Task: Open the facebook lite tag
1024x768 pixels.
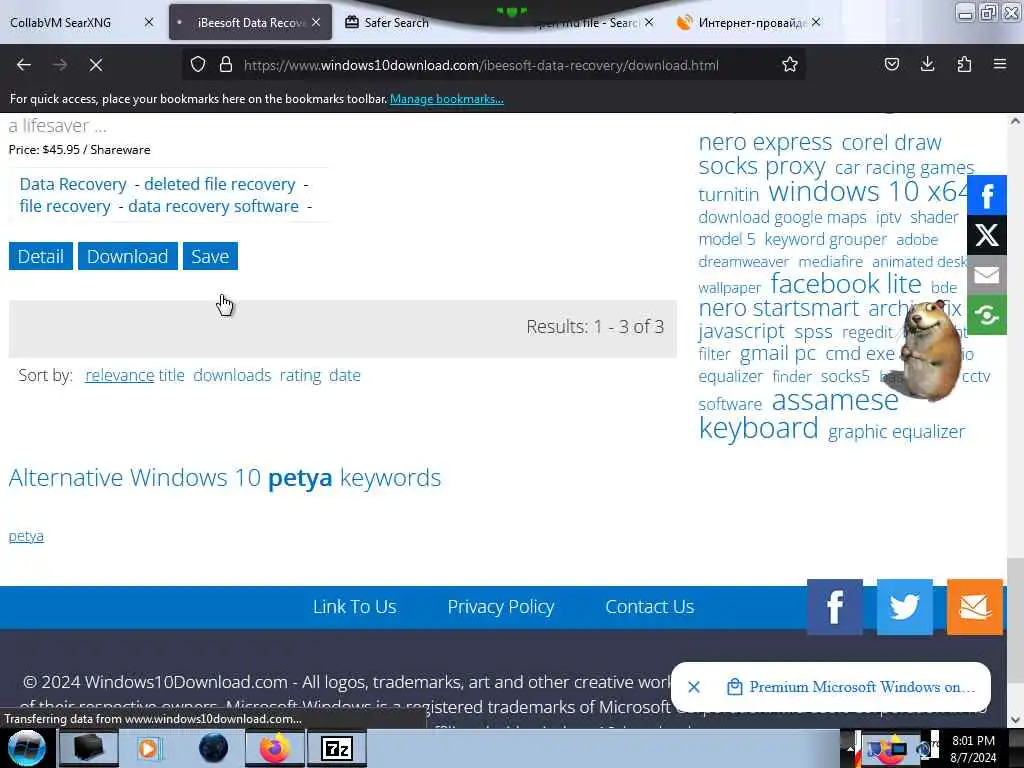Action: pos(846,284)
